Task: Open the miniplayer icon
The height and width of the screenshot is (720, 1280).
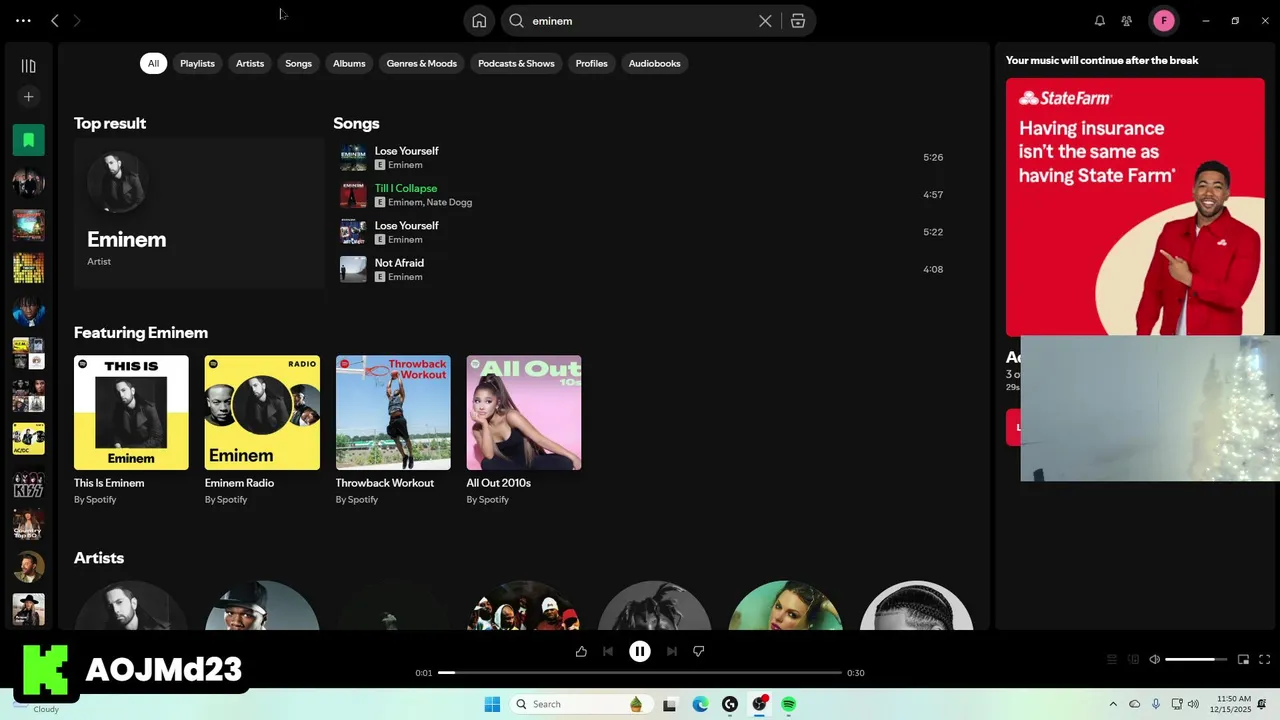Action: tap(1243, 659)
